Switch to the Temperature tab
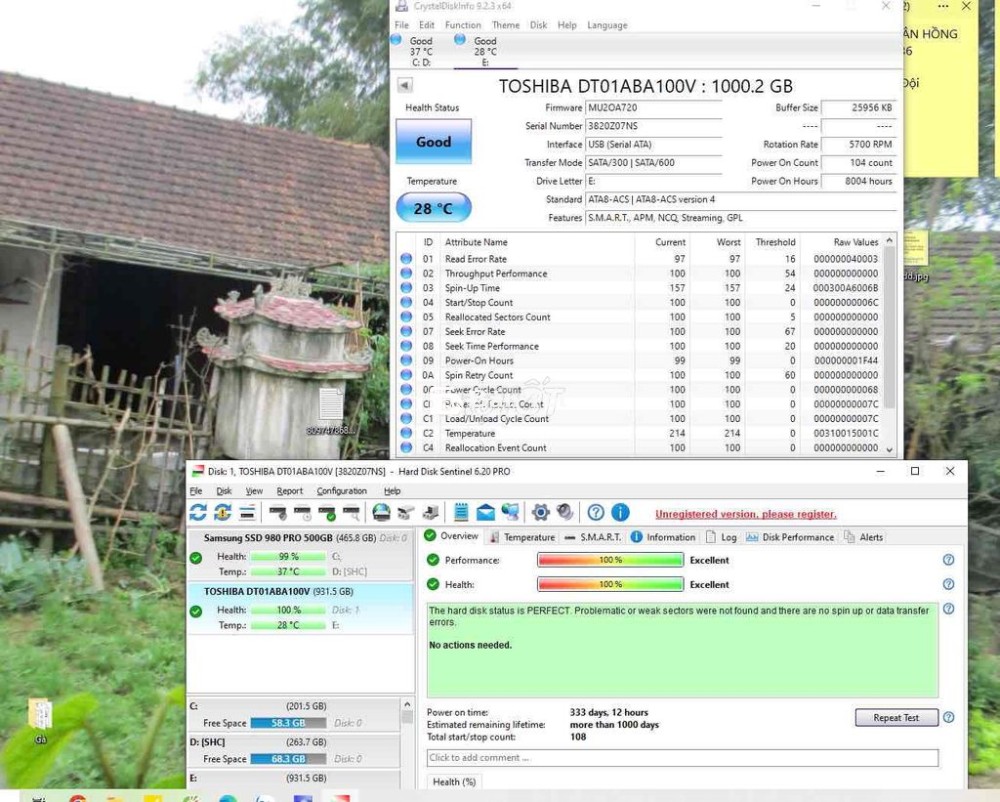Image resolution: width=1000 pixels, height=802 pixels. click(x=522, y=537)
